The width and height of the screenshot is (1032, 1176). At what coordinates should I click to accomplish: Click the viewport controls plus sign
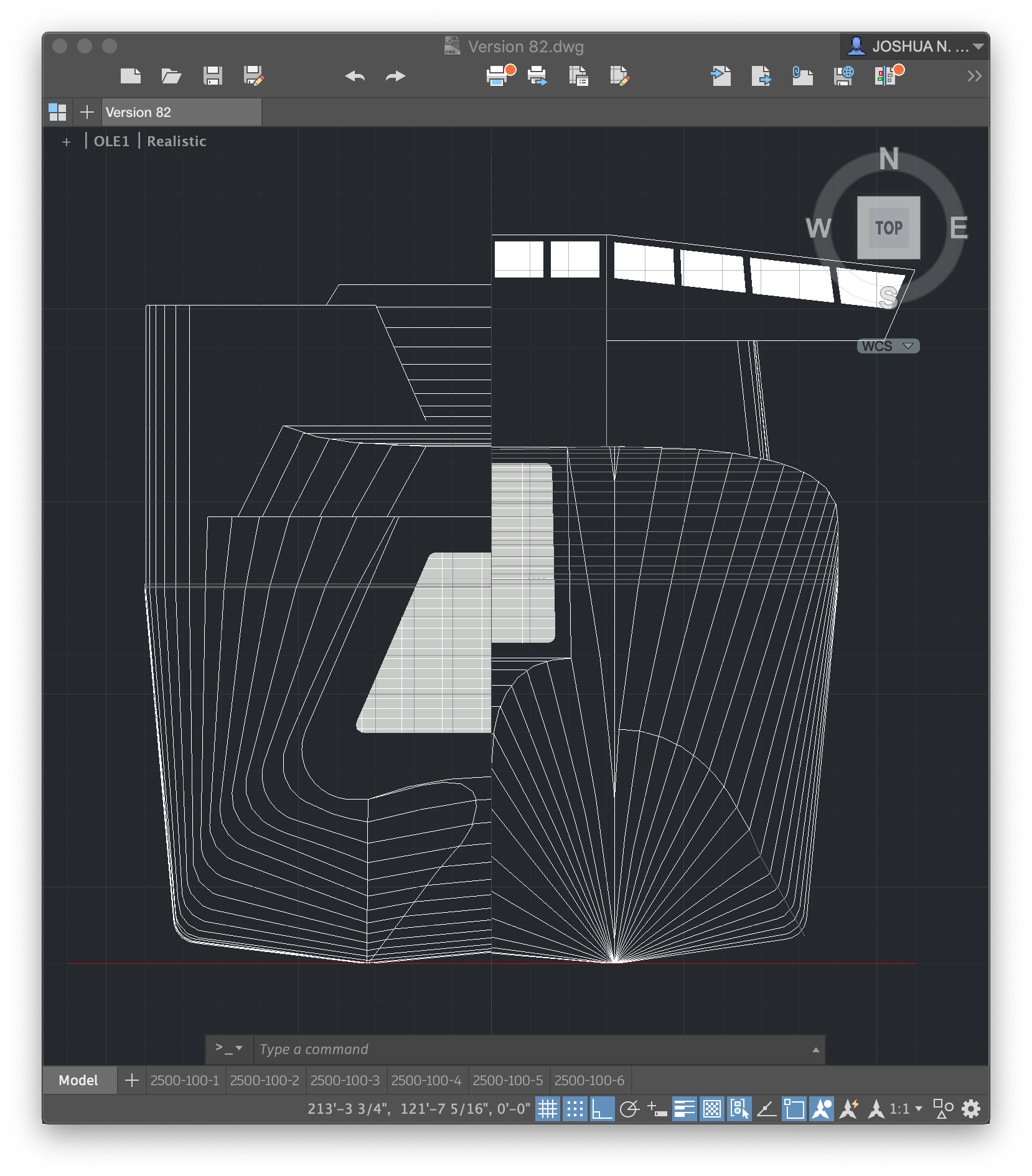[x=67, y=142]
